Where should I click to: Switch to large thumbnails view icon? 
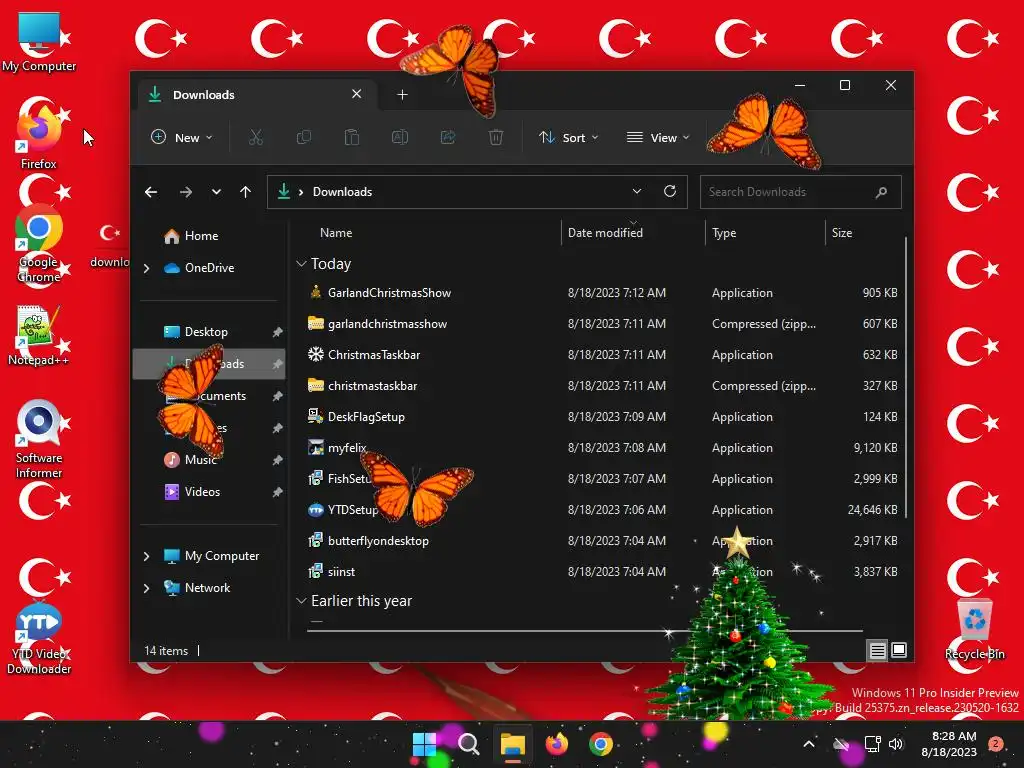(x=899, y=650)
